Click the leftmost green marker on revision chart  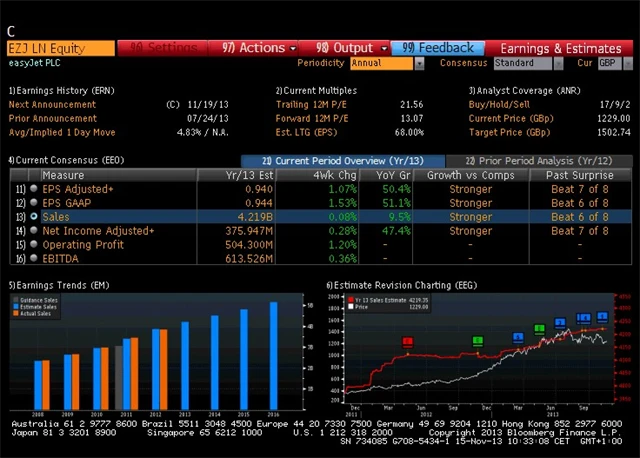pyautogui.click(x=478, y=342)
